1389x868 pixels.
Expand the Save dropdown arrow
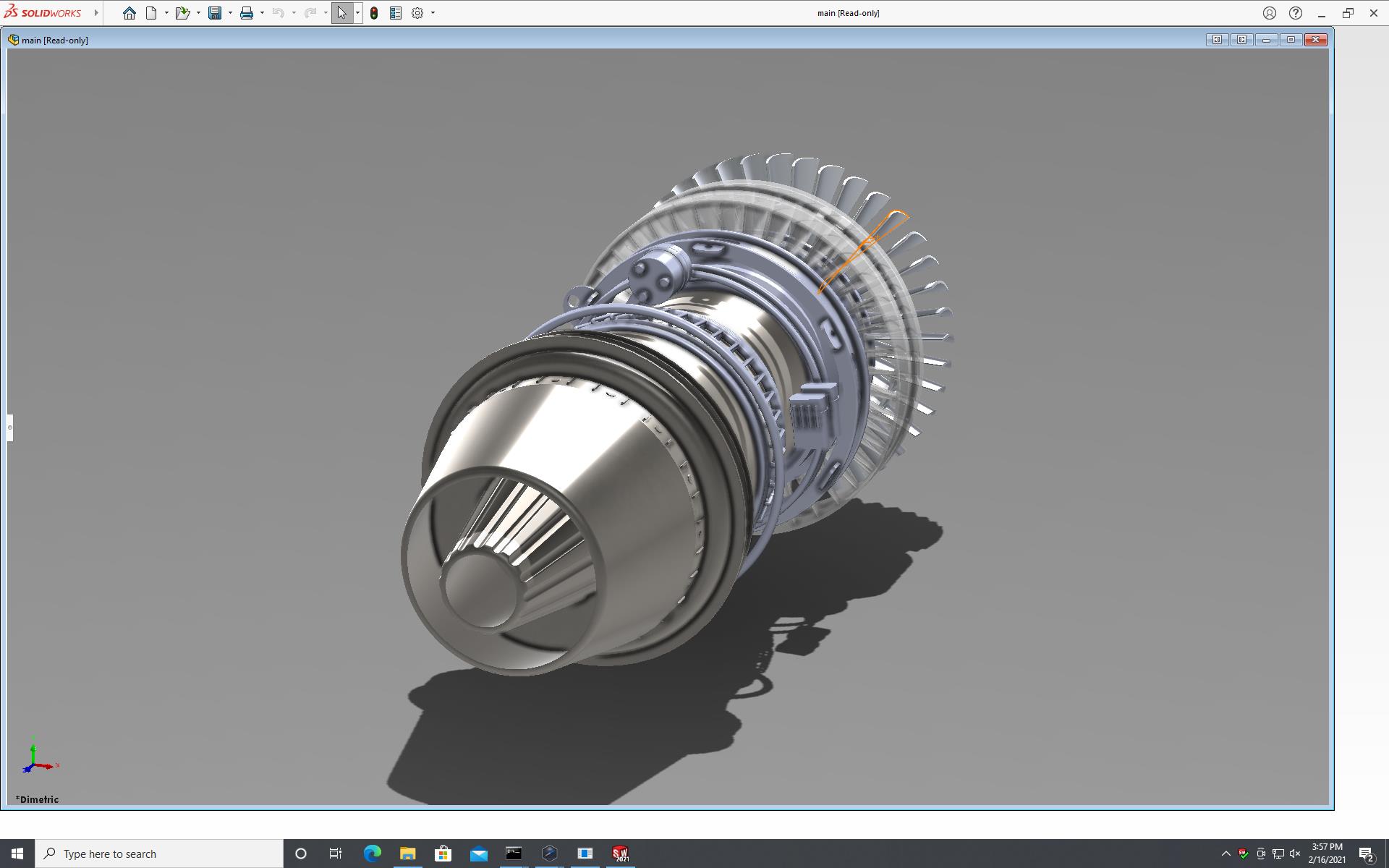point(230,13)
